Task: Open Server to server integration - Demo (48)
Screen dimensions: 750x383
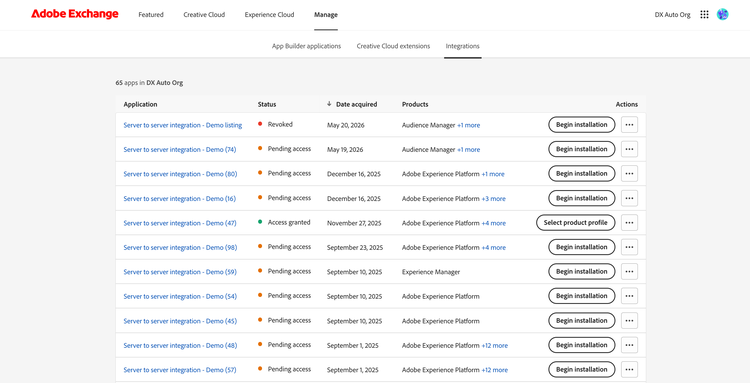Action: [x=180, y=346]
